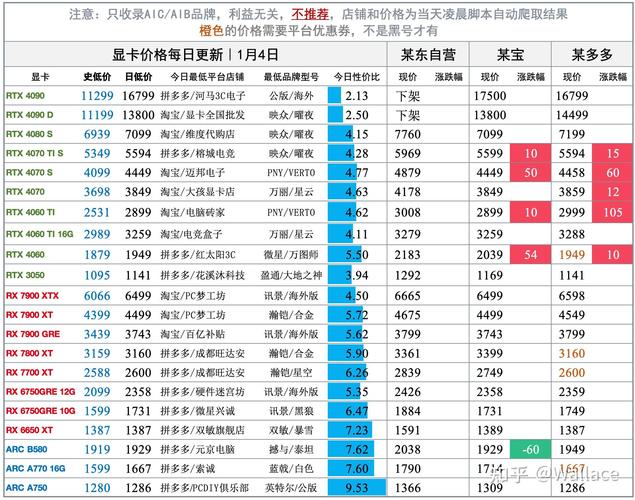This screenshot has width=635, height=500.
Task: Select the 撼与/泰坦 brand cell
Action: 291,449
